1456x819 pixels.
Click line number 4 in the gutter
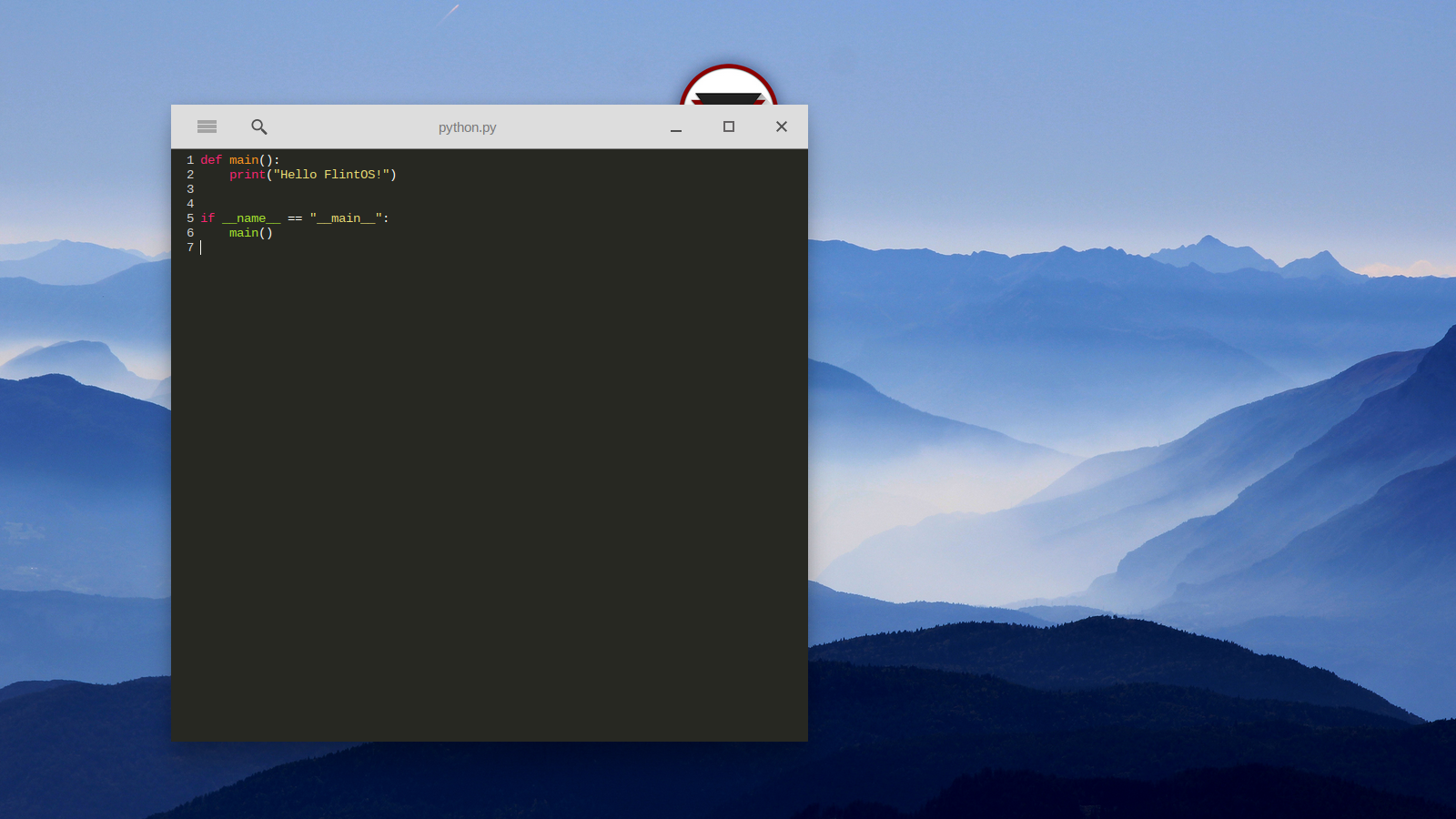point(190,204)
